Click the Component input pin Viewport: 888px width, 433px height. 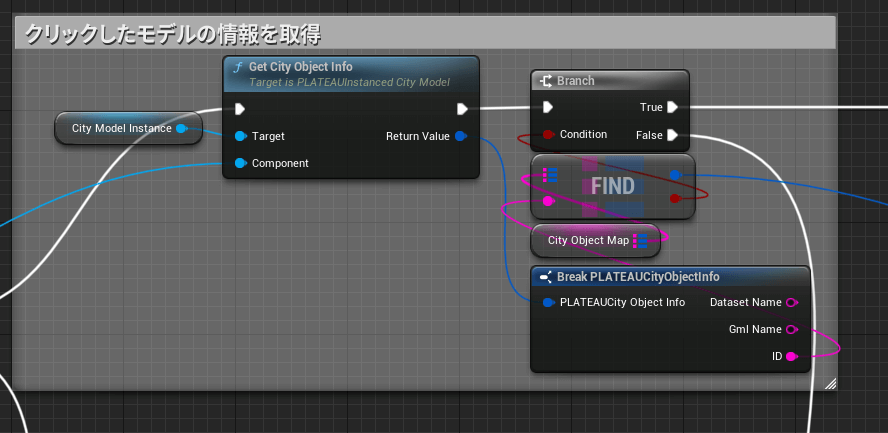240,163
